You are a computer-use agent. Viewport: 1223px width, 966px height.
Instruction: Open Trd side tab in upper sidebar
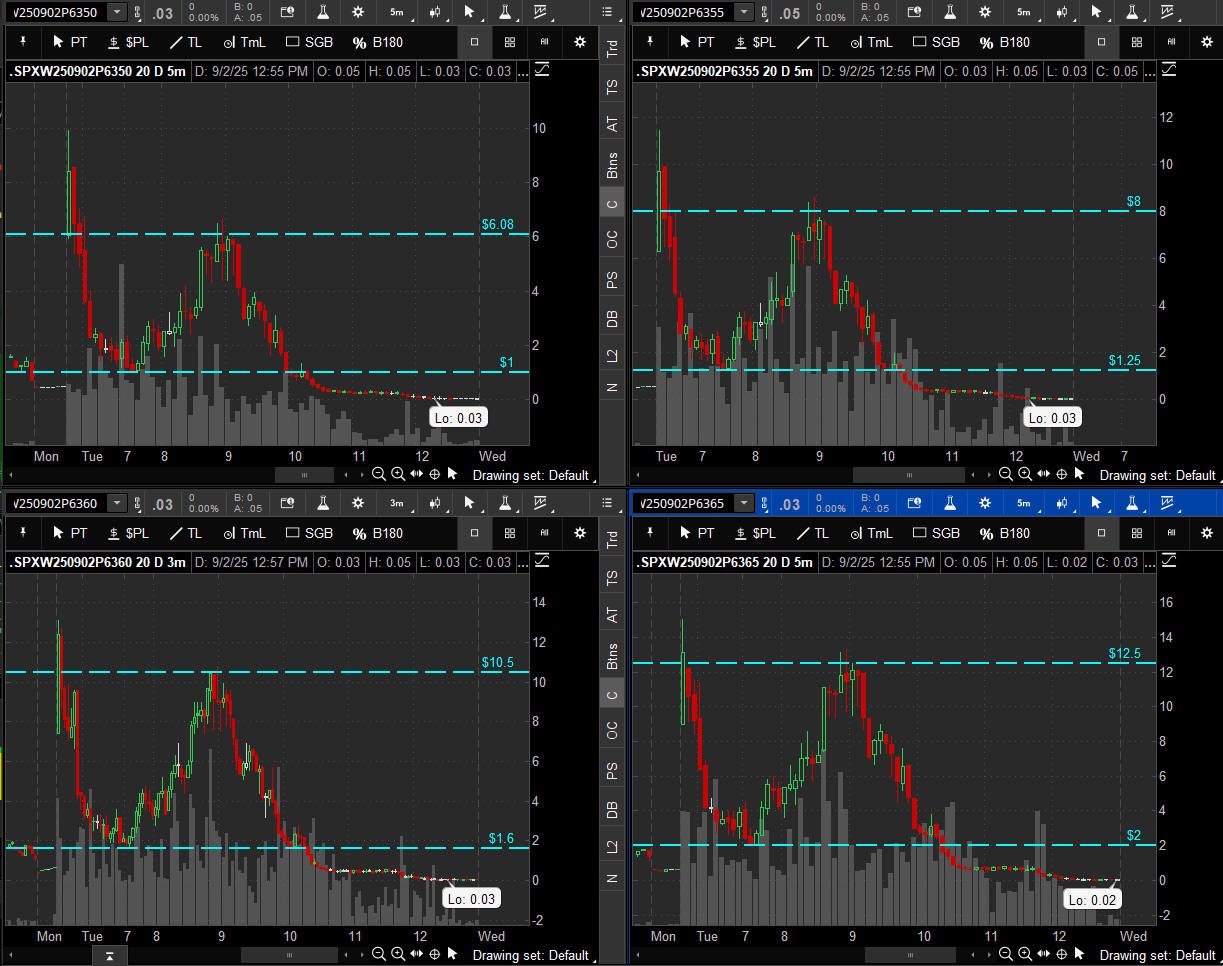click(x=612, y=48)
